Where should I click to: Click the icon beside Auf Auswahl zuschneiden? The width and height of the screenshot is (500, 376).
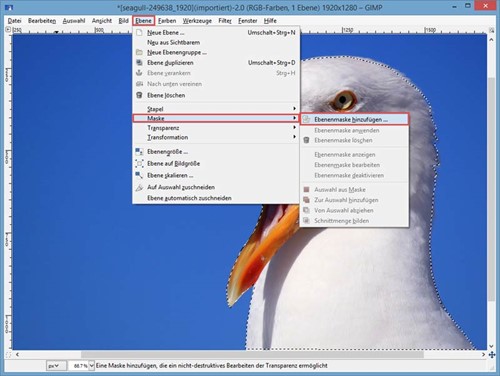139,187
